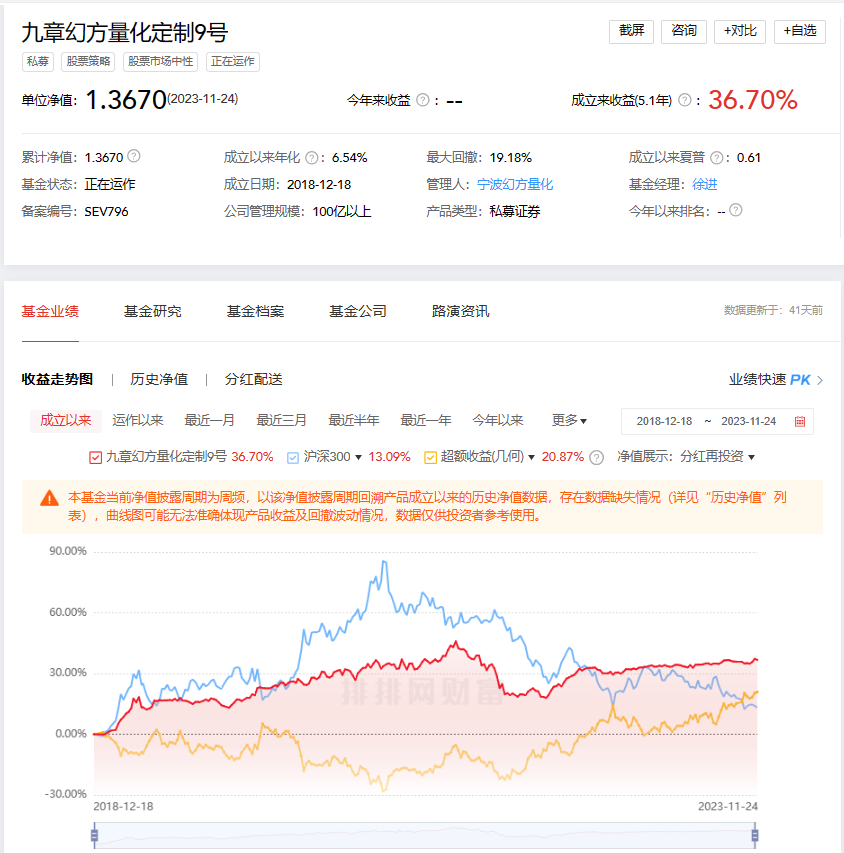The width and height of the screenshot is (844, 853).
Task: Select 最近一年 period
Action: click(x=426, y=421)
